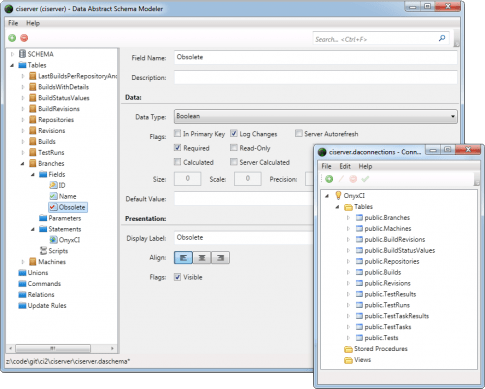Select center align button
Image resolution: width=485 pixels, height=389 pixels.
[x=202, y=258]
